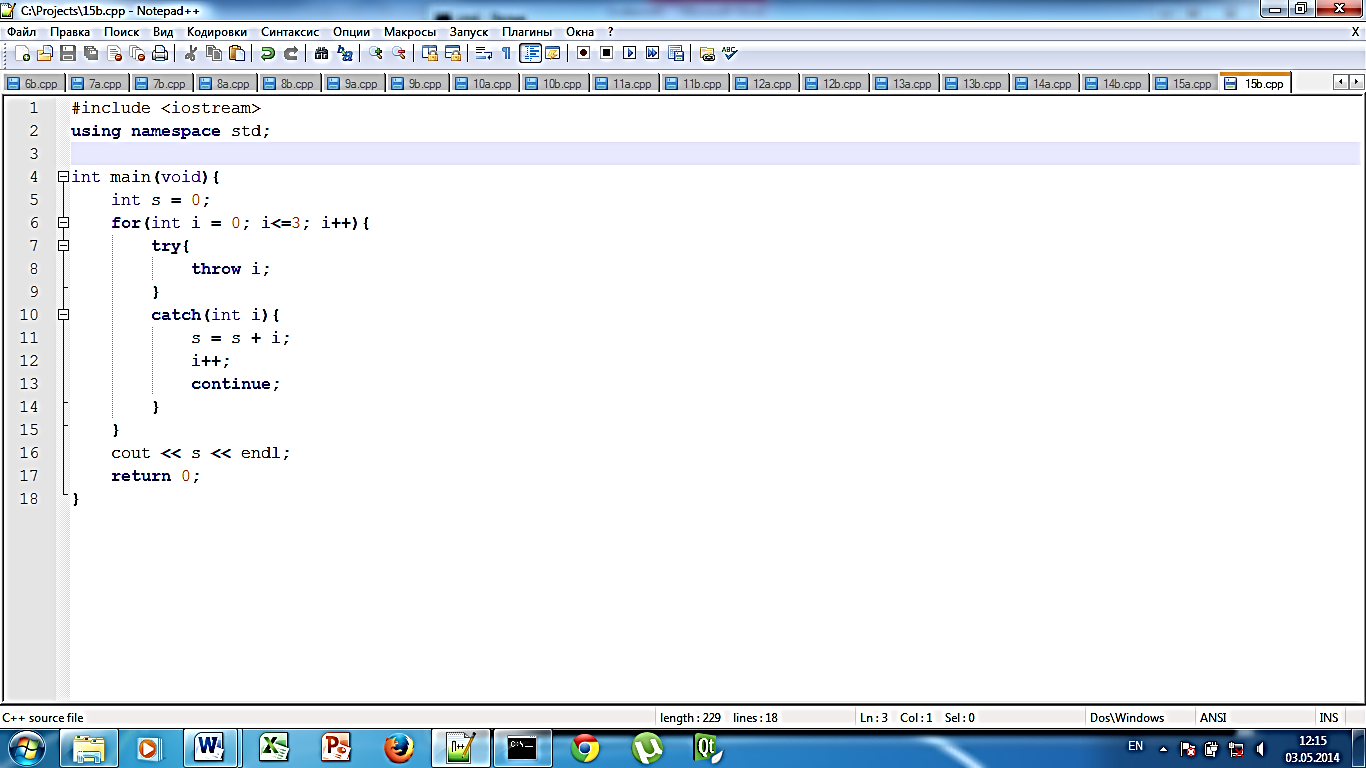This screenshot has height=768, width=1366.
Task: Toggle the indent guide toolbar button
Action: tap(530, 54)
